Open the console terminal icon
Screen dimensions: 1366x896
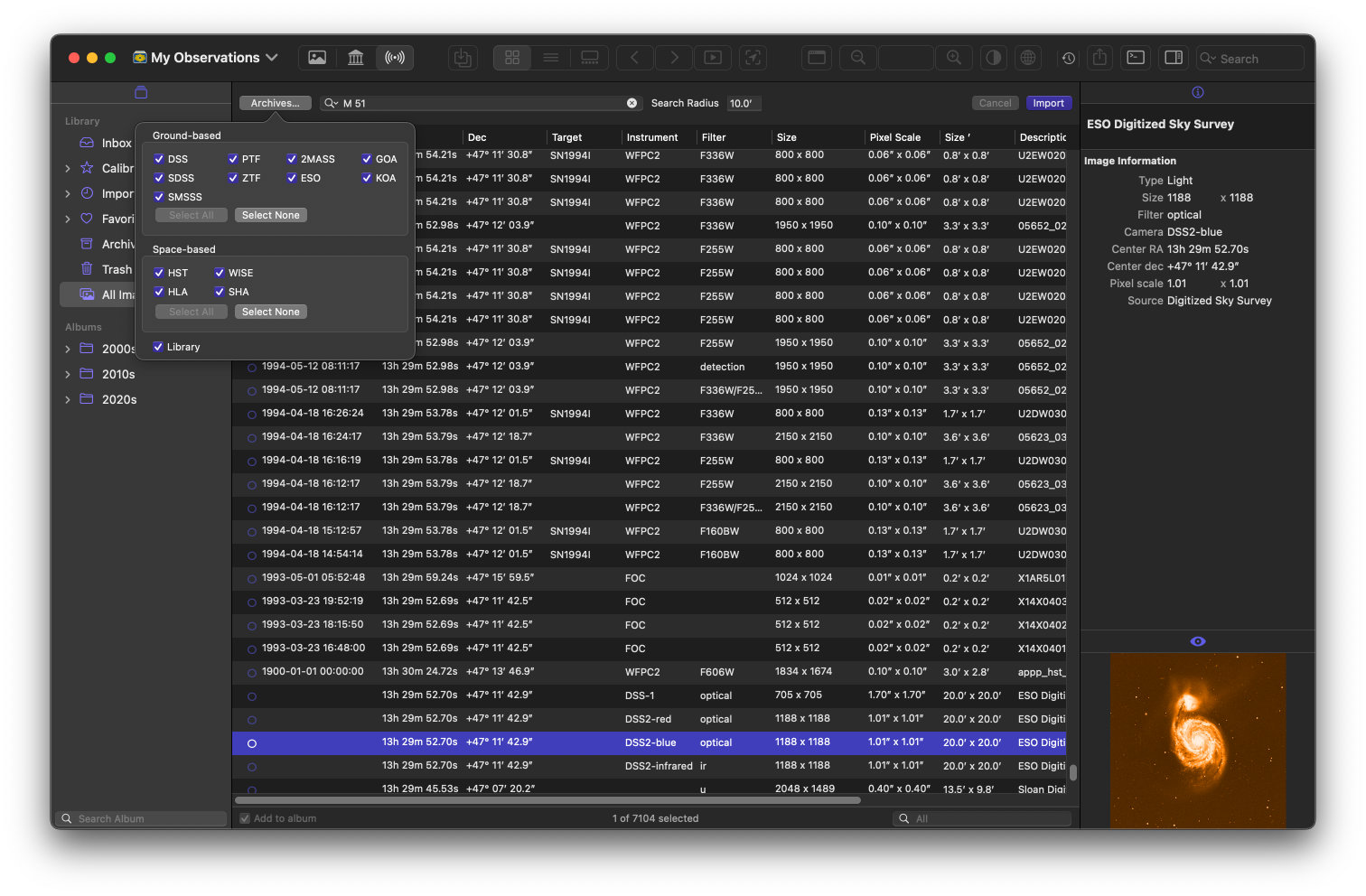tap(1136, 58)
